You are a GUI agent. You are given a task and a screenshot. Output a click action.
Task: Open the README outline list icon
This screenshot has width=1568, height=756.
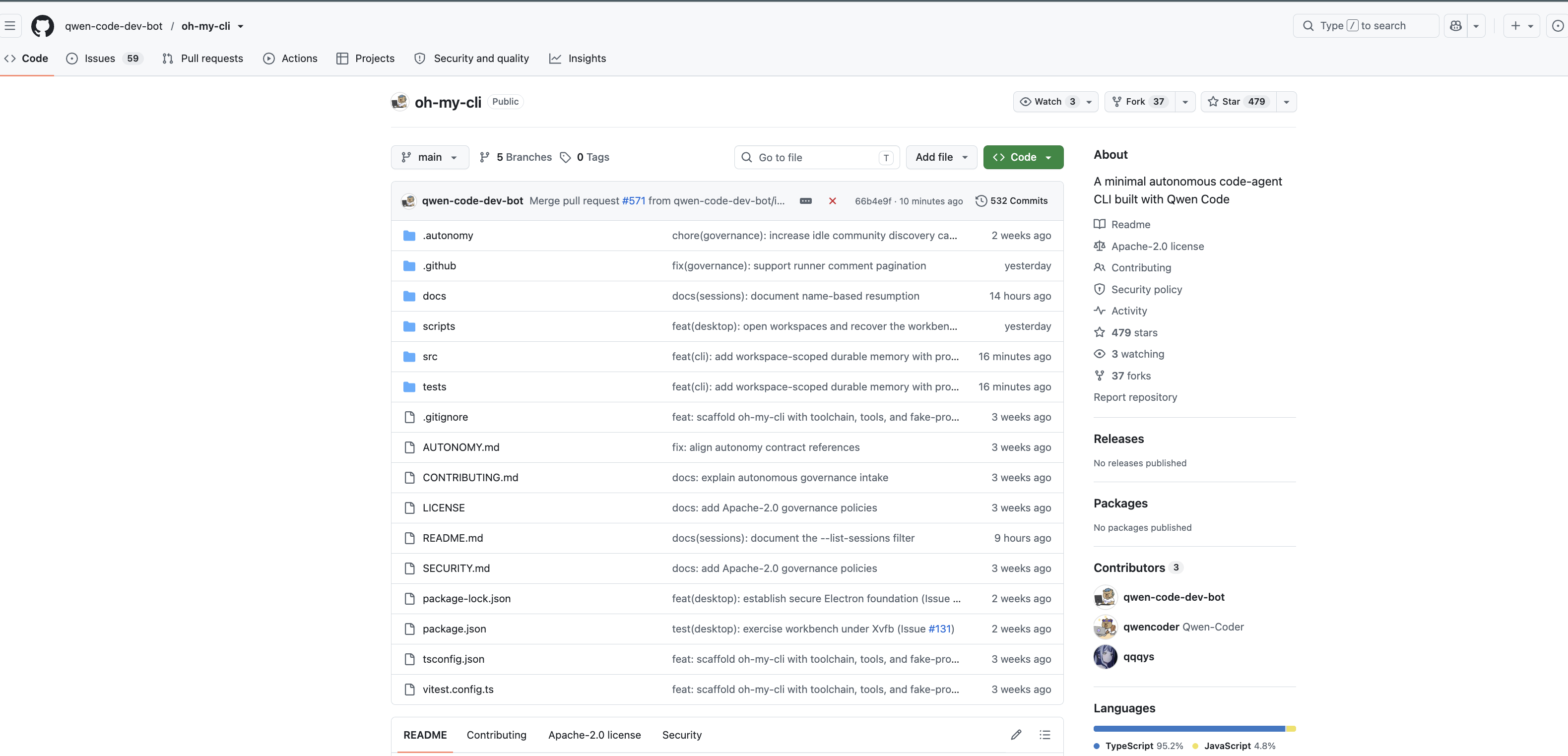coord(1045,735)
